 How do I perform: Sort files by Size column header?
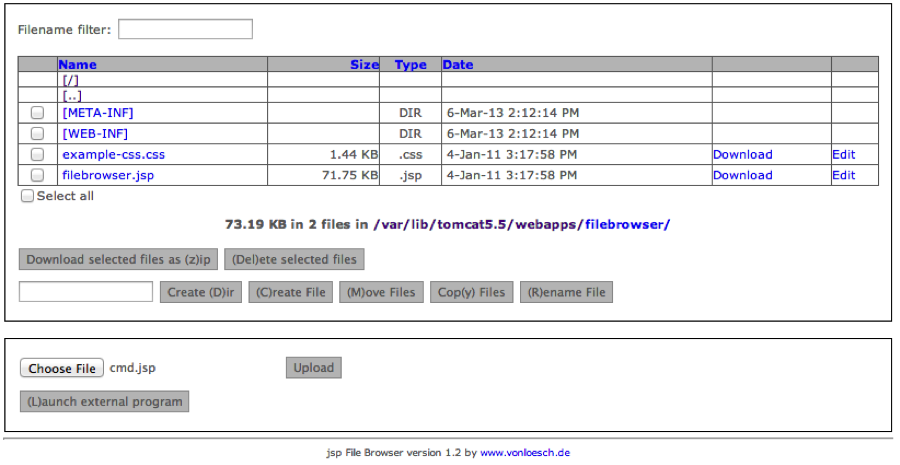(364, 65)
